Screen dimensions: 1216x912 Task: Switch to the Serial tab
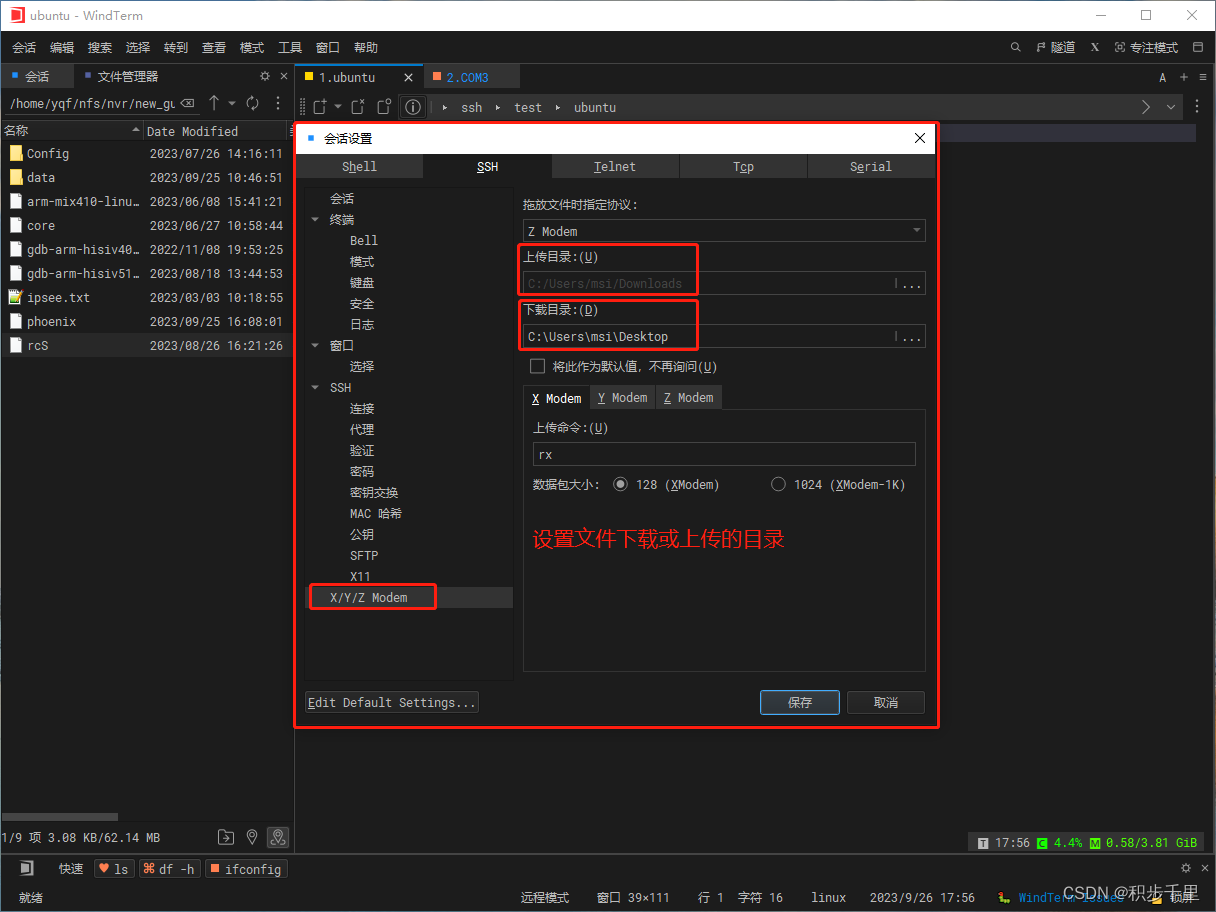pyautogui.click(x=871, y=167)
